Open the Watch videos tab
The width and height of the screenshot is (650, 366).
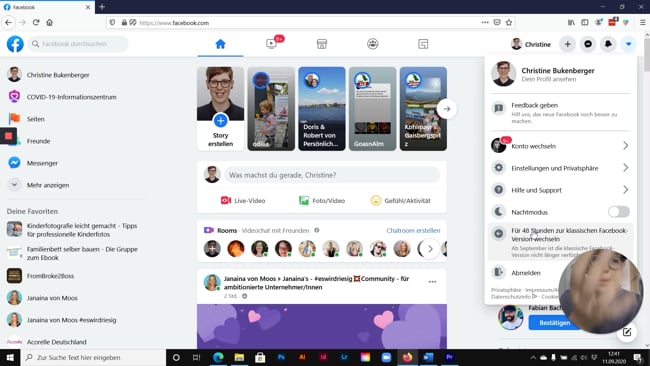(271, 44)
